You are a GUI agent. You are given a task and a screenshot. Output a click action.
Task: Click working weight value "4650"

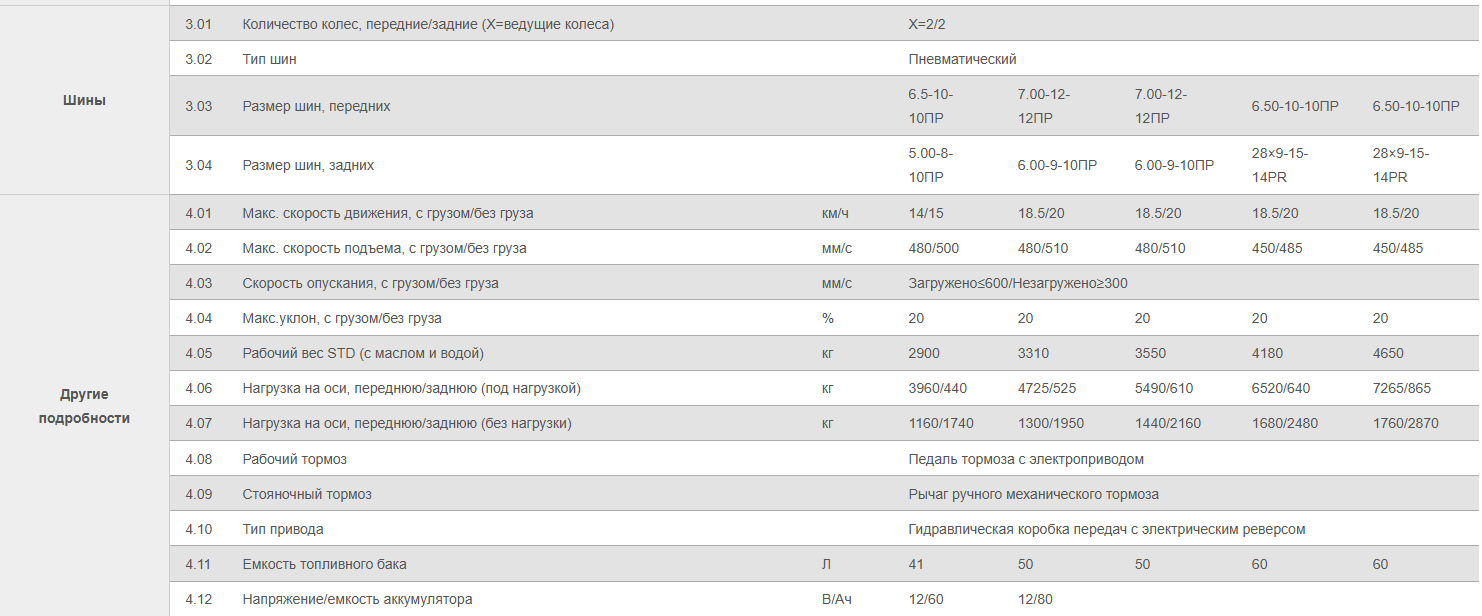tap(1388, 353)
